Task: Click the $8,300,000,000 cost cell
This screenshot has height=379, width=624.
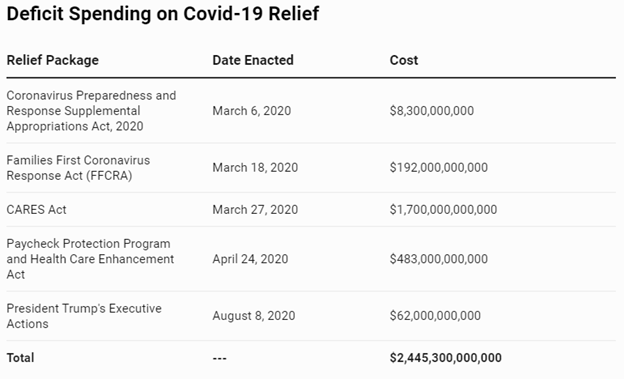Action: click(432, 111)
